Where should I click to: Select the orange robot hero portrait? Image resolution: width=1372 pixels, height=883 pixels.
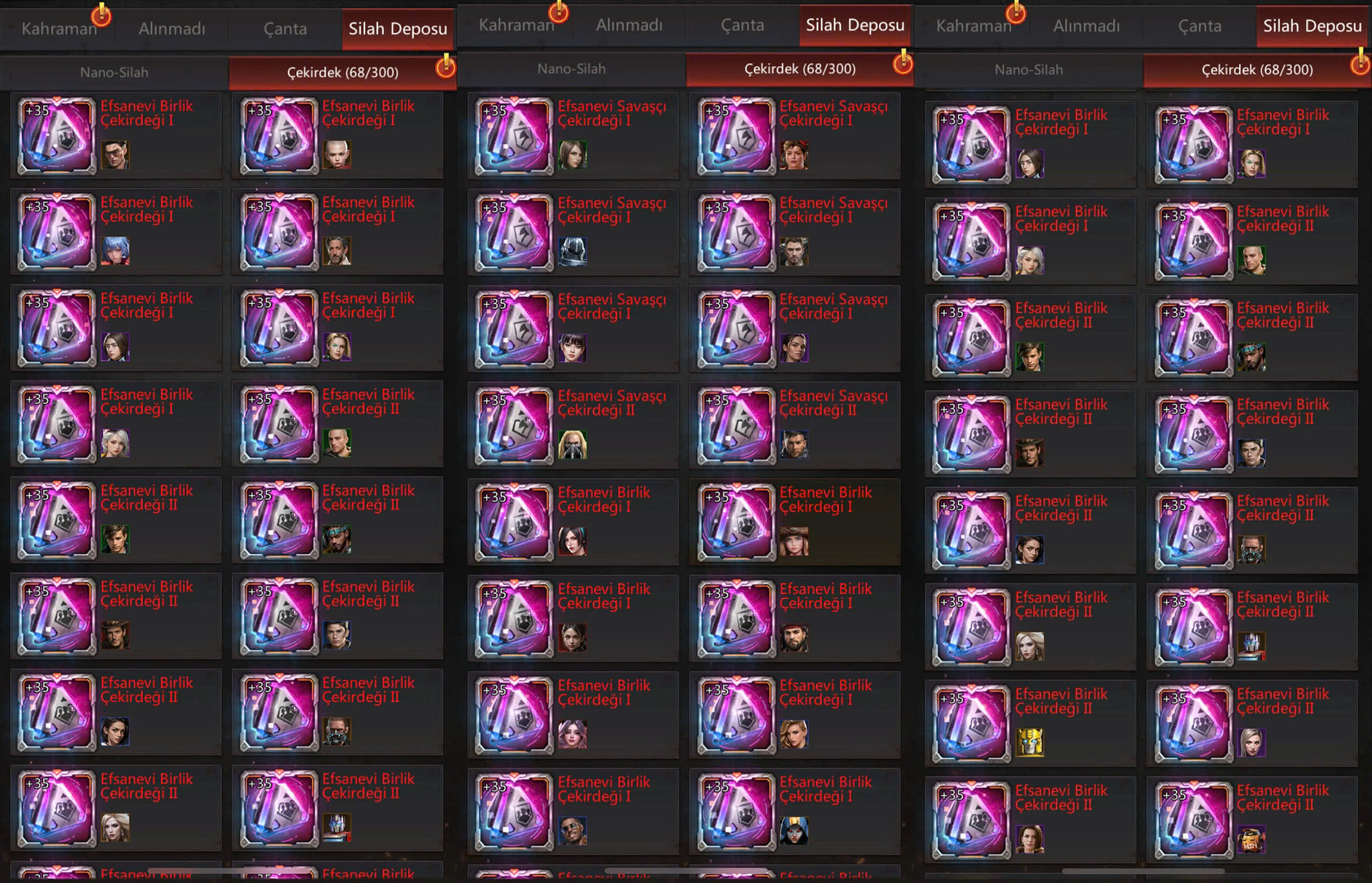[x=1251, y=840]
